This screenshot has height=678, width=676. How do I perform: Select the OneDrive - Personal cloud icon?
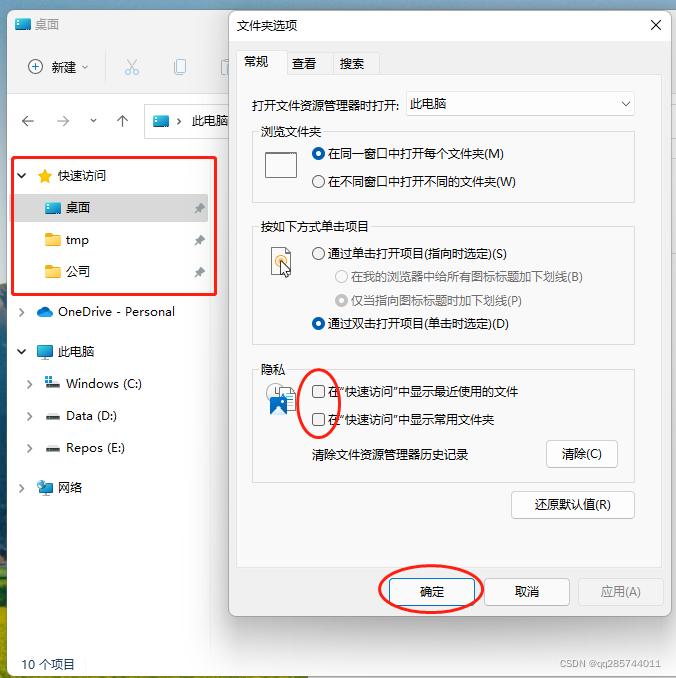click(45, 312)
